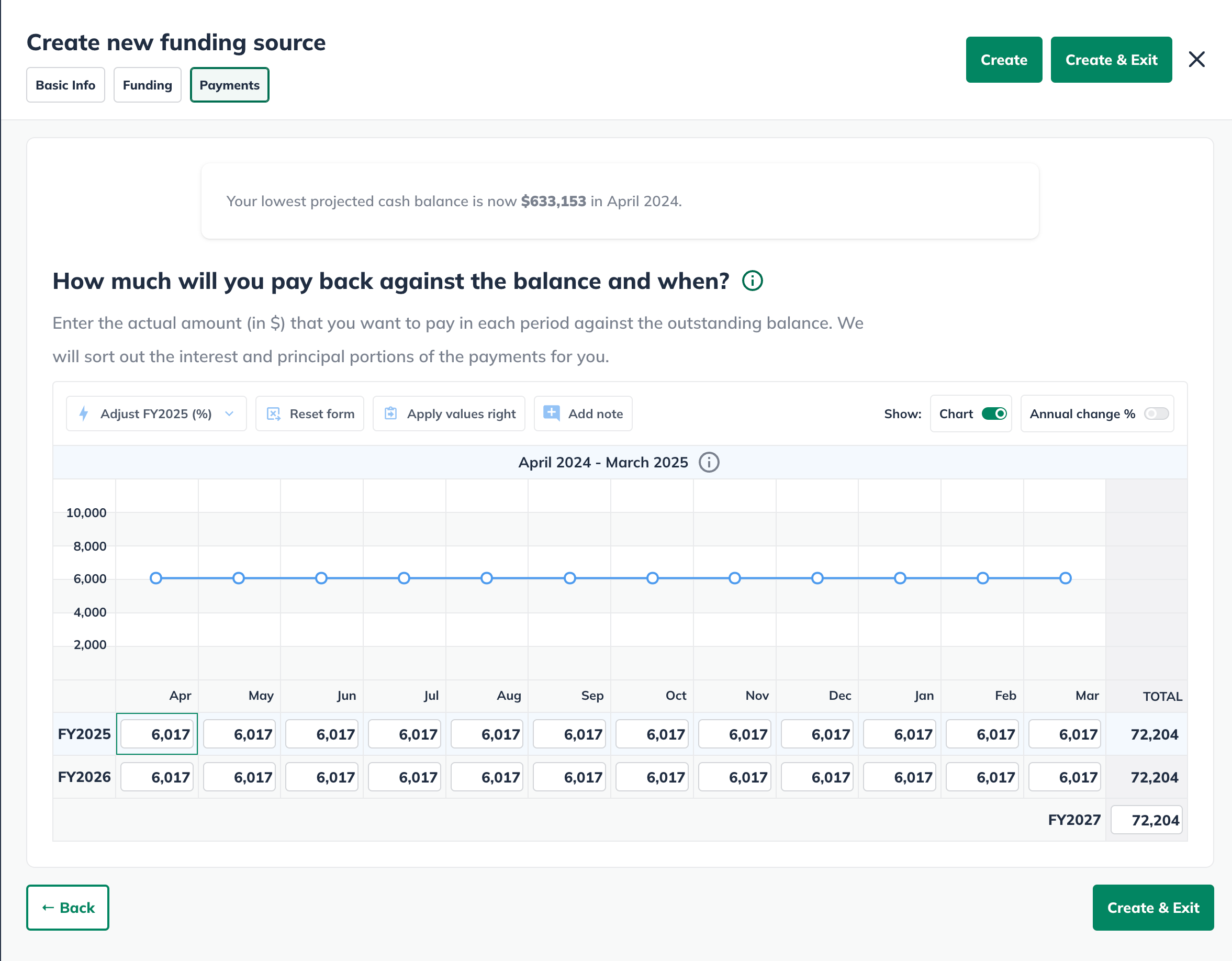
Task: Click the Create button in the header
Action: tap(1003, 60)
